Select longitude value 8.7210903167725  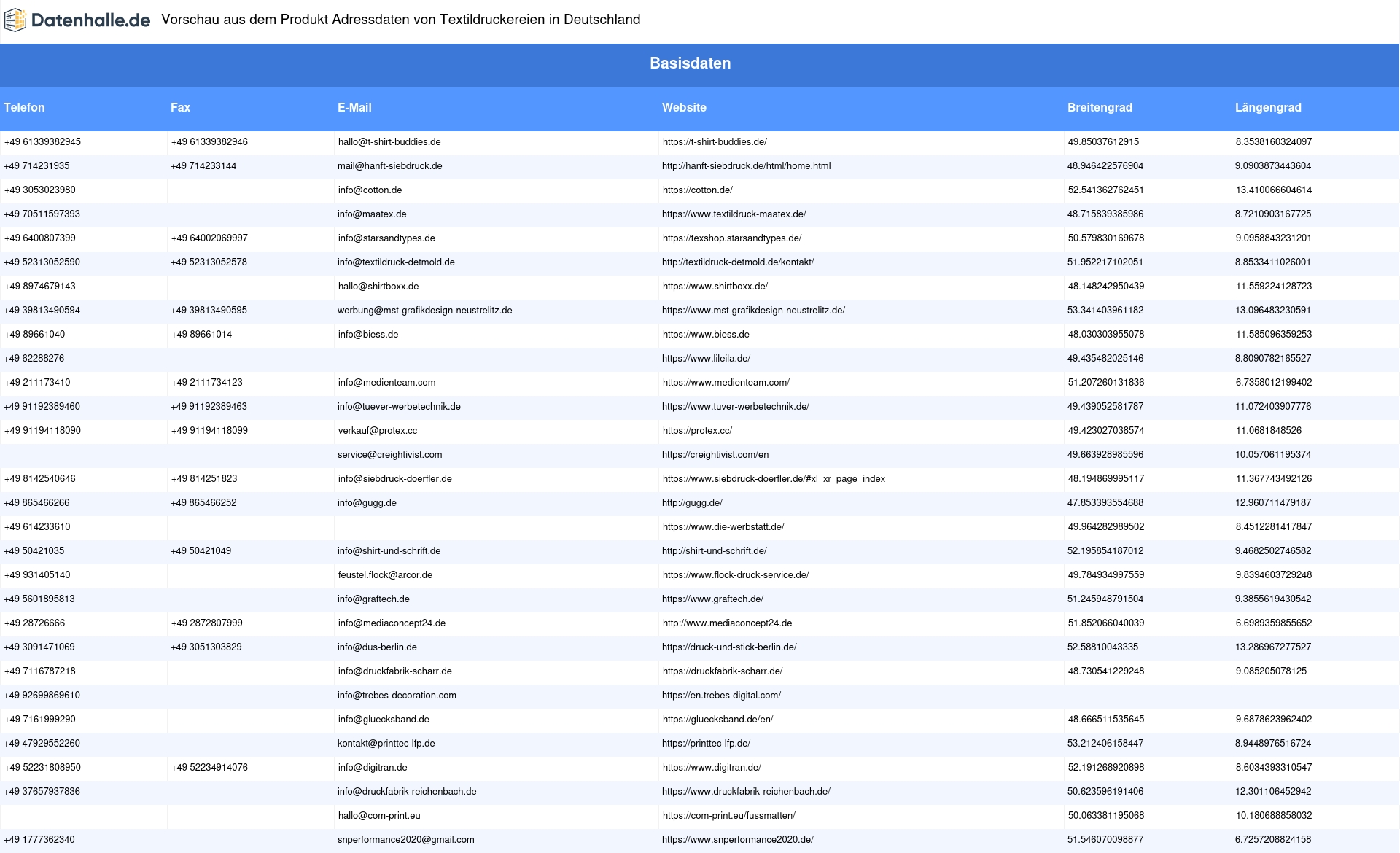click(x=1272, y=214)
